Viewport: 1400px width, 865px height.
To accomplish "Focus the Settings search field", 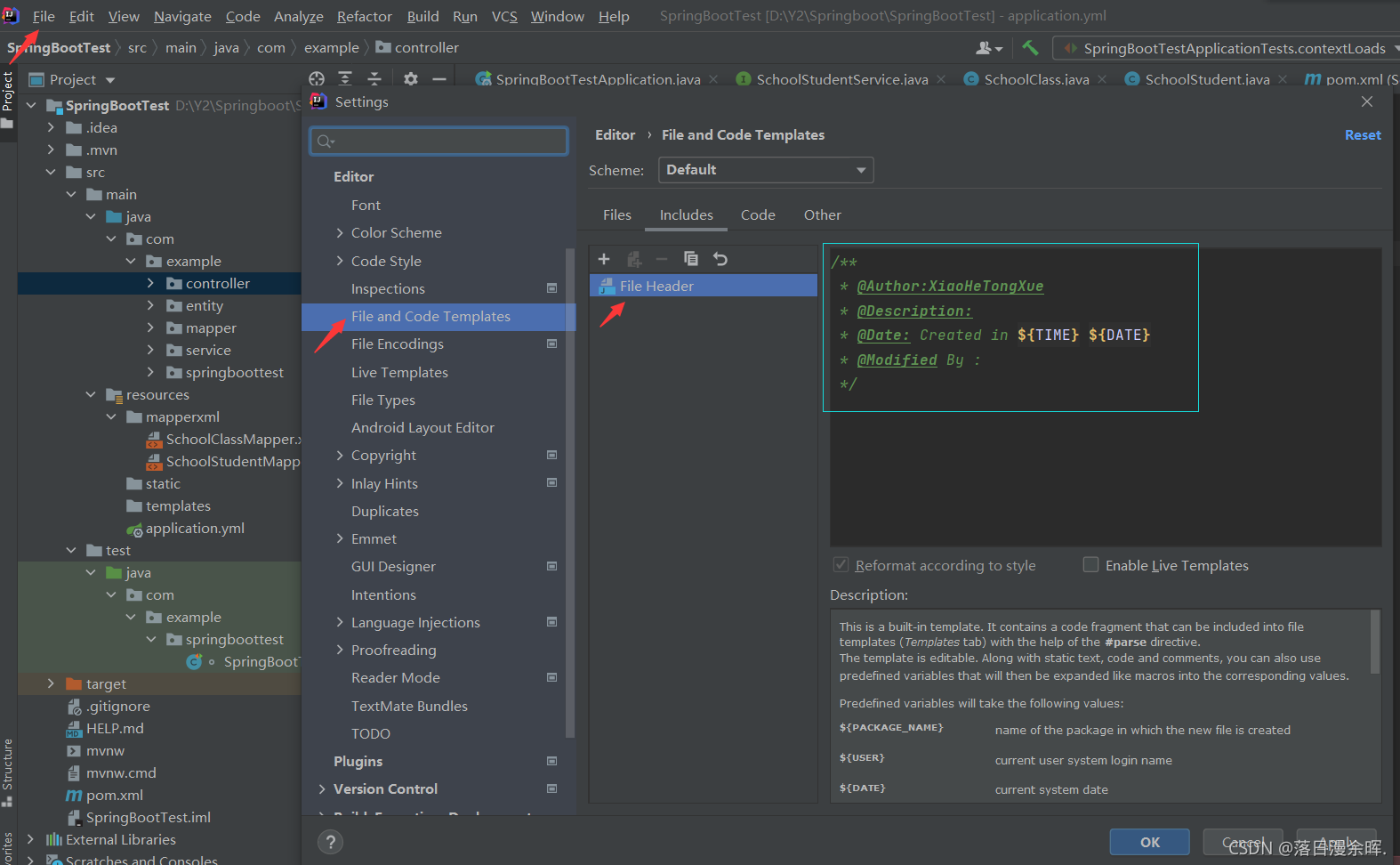I will [x=439, y=141].
